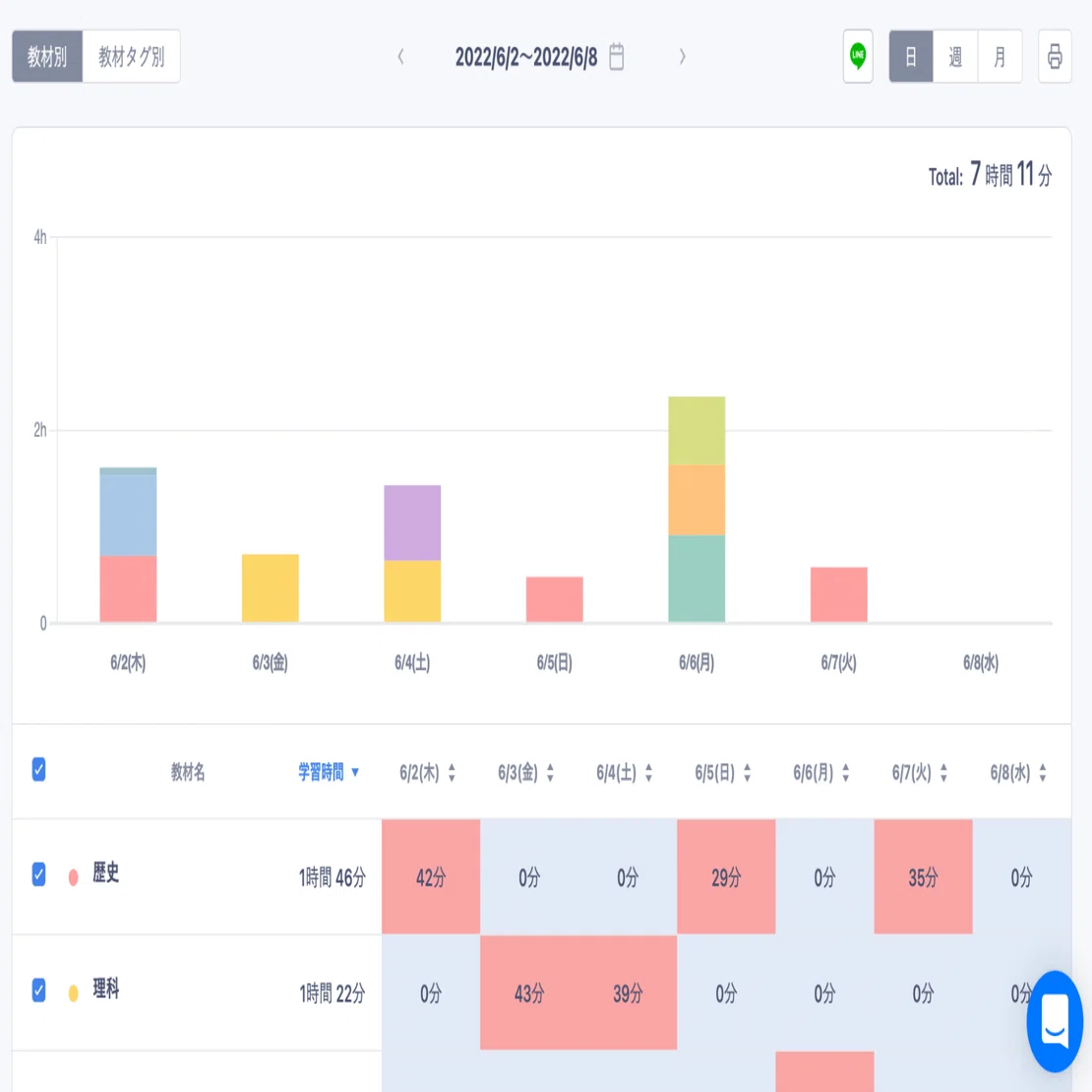Viewport: 1092px width, 1092px height.
Task: Click the yellow bar on 6/3(金)
Action: (x=271, y=587)
